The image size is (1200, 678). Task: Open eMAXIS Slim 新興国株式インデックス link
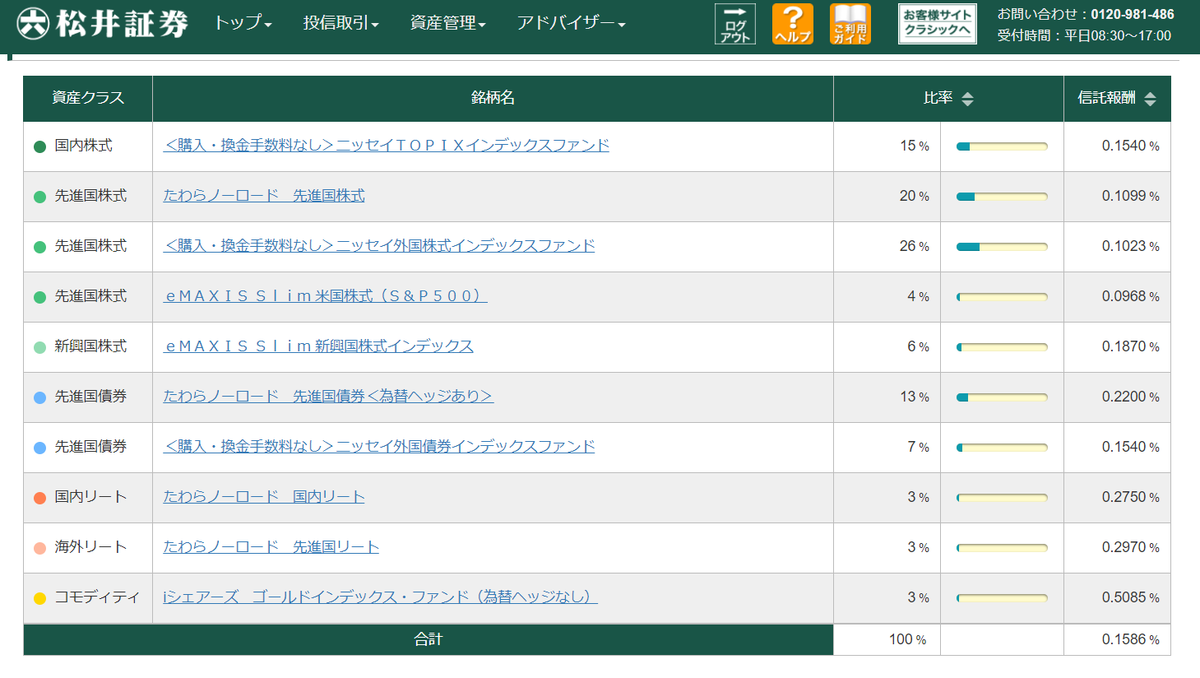click(318, 346)
